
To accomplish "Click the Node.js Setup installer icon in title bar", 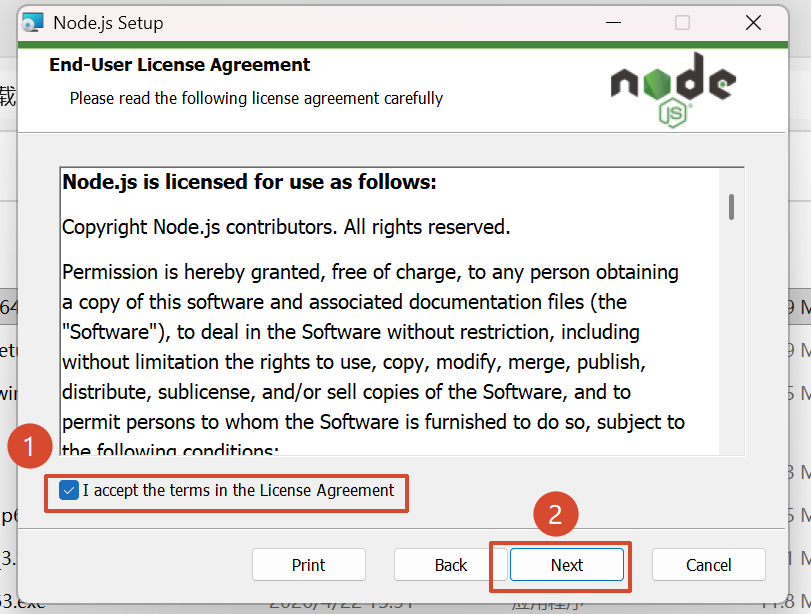I will (33, 22).
